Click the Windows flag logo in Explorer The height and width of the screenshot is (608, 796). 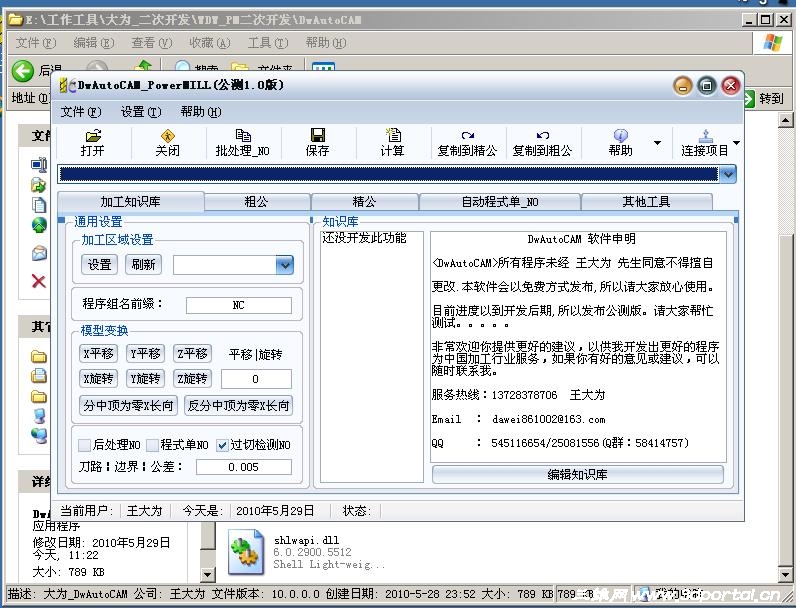(772, 43)
